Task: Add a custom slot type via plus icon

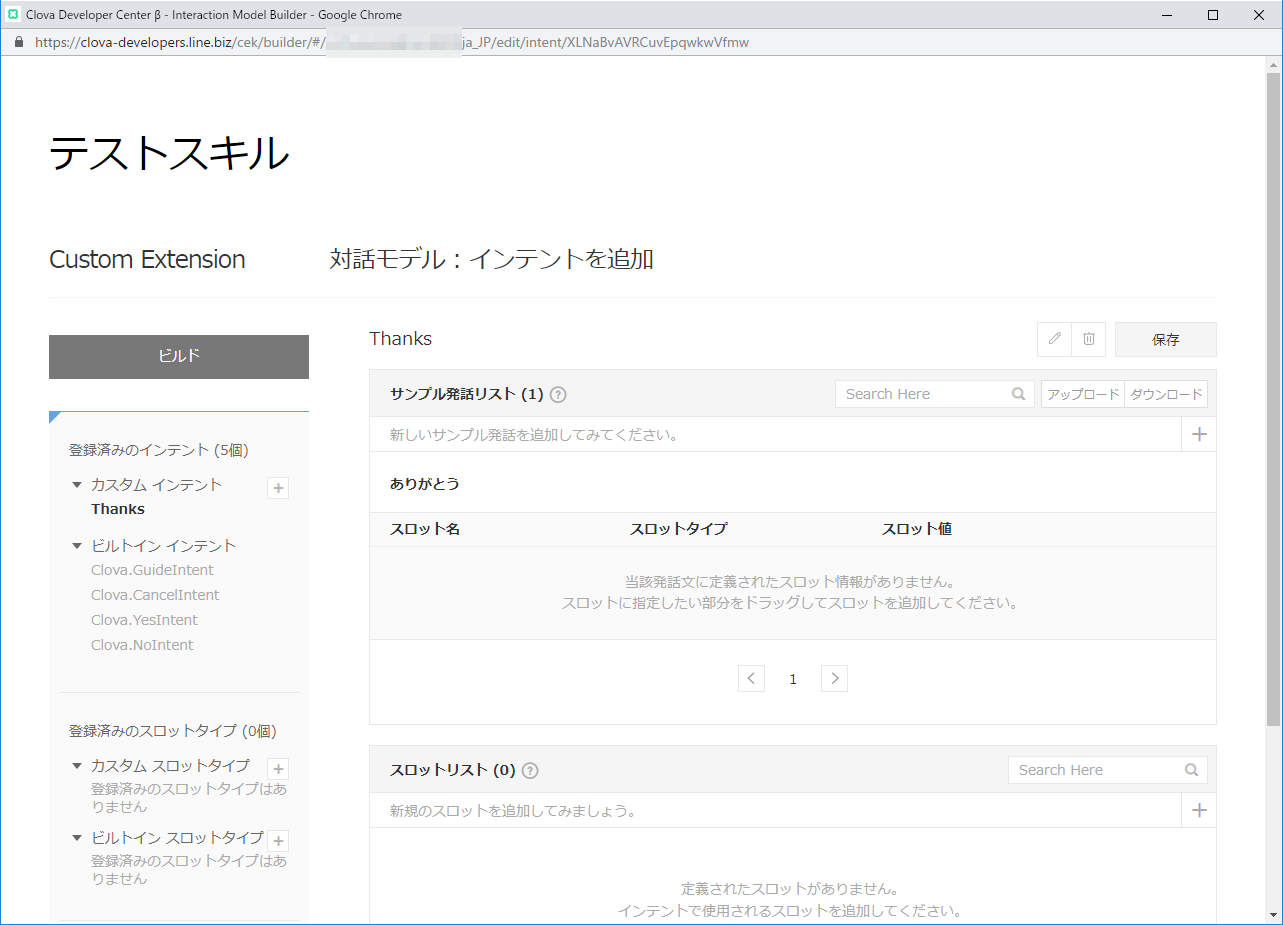Action: 279,768
